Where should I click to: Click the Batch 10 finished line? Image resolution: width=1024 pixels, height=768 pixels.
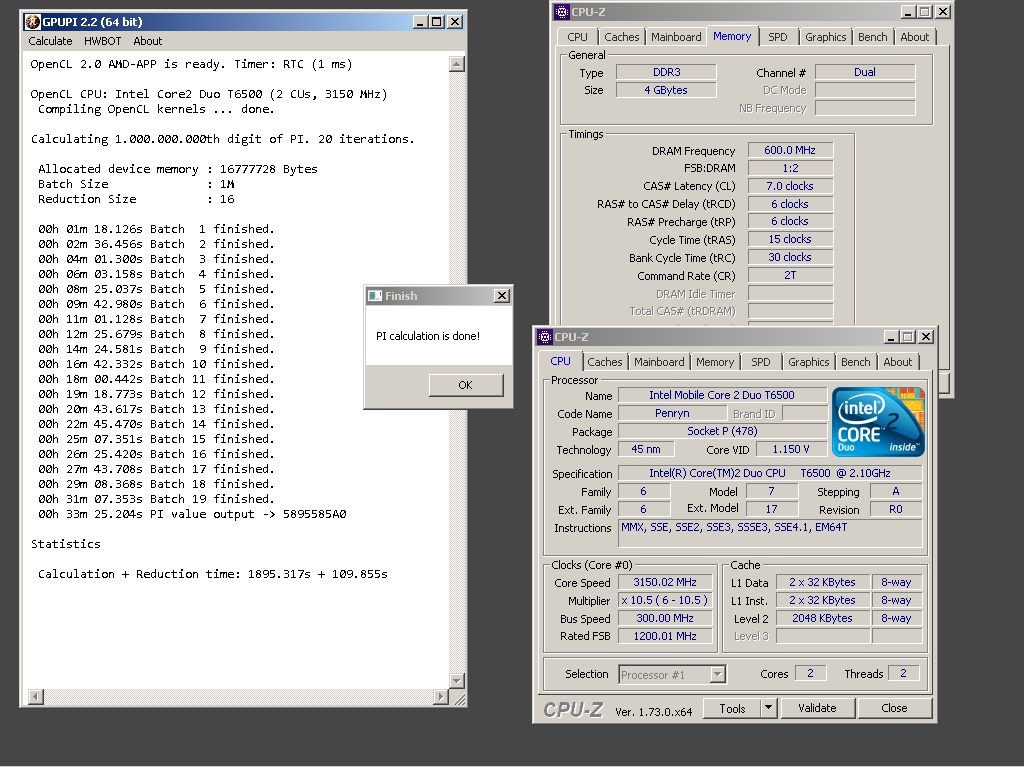click(x=156, y=364)
